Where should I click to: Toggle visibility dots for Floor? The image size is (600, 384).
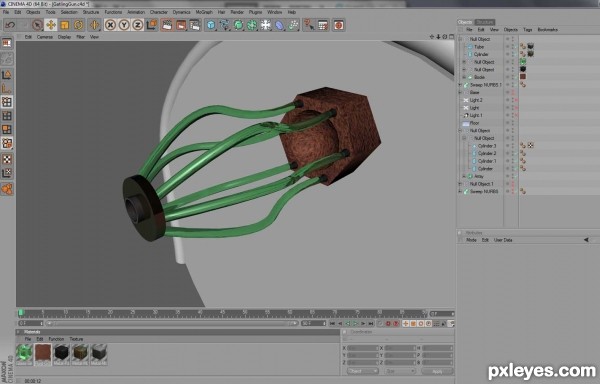click(x=513, y=123)
